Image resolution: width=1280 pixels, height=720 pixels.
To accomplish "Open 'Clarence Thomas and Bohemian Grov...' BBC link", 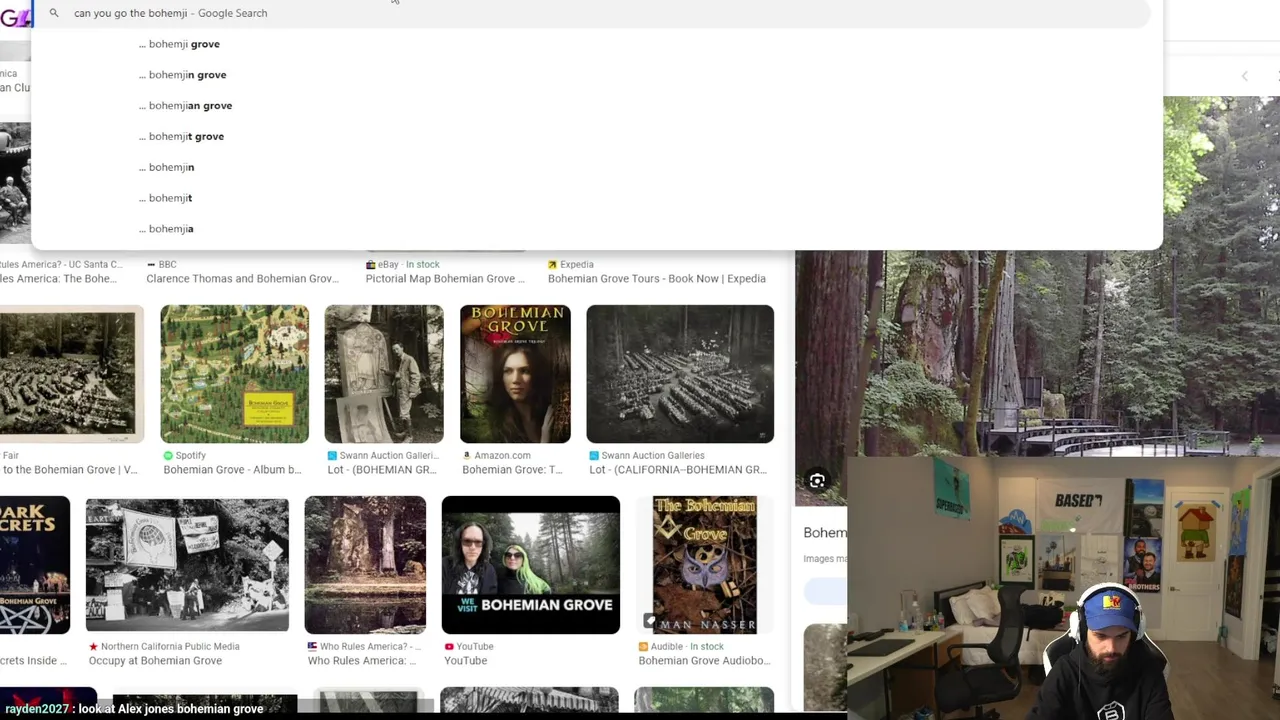I will coord(243,279).
